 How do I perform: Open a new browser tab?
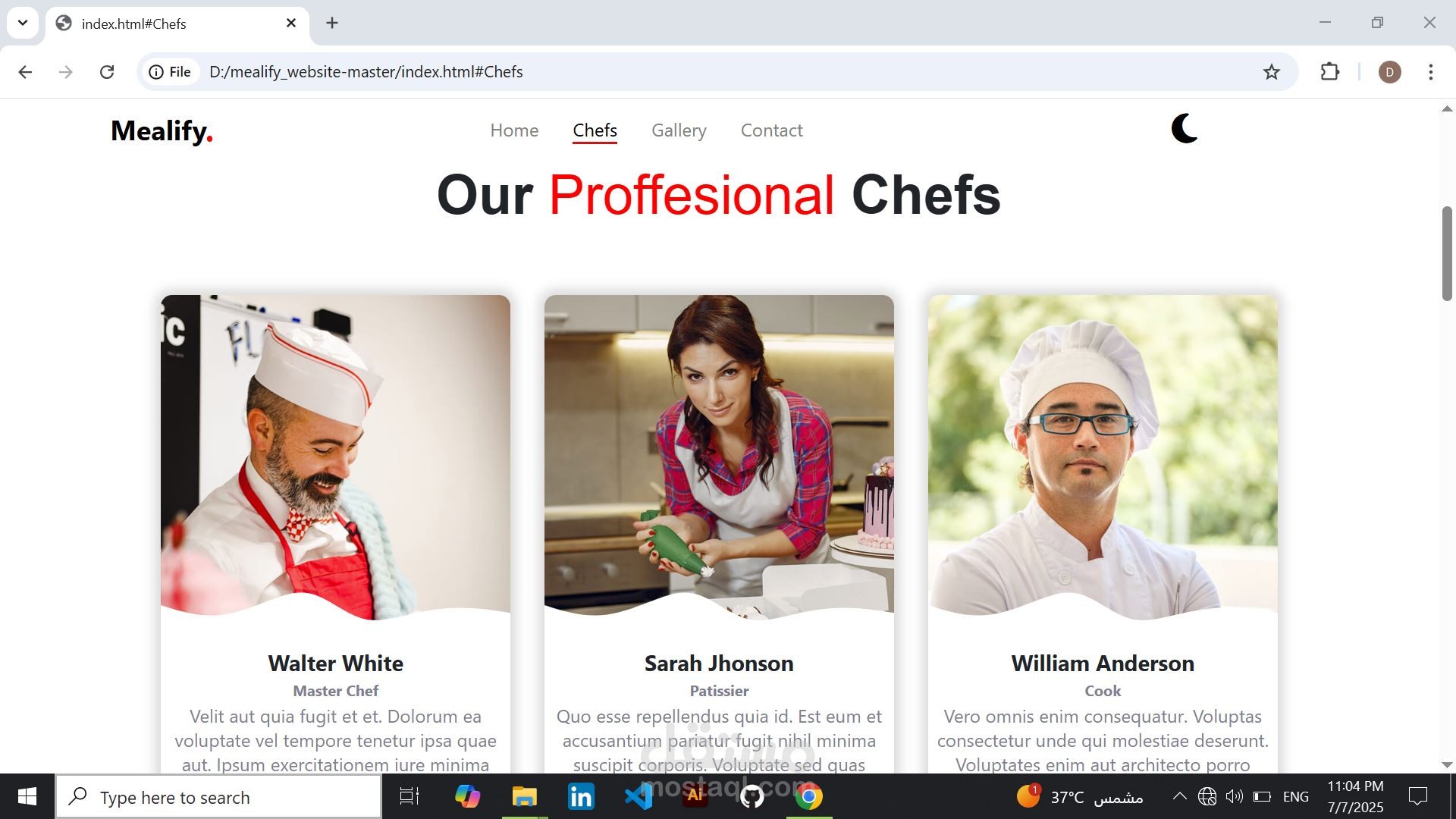[x=332, y=23]
